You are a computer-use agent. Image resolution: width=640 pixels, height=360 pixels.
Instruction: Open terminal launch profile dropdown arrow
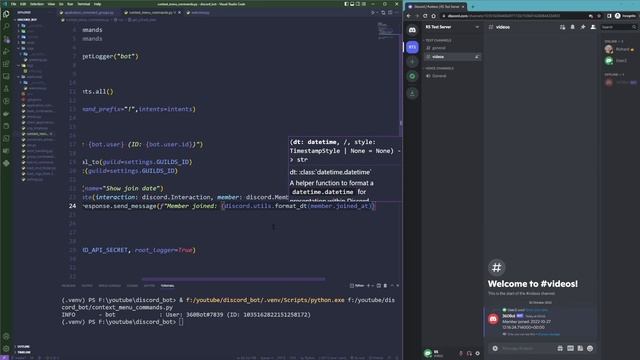click(x=373, y=286)
